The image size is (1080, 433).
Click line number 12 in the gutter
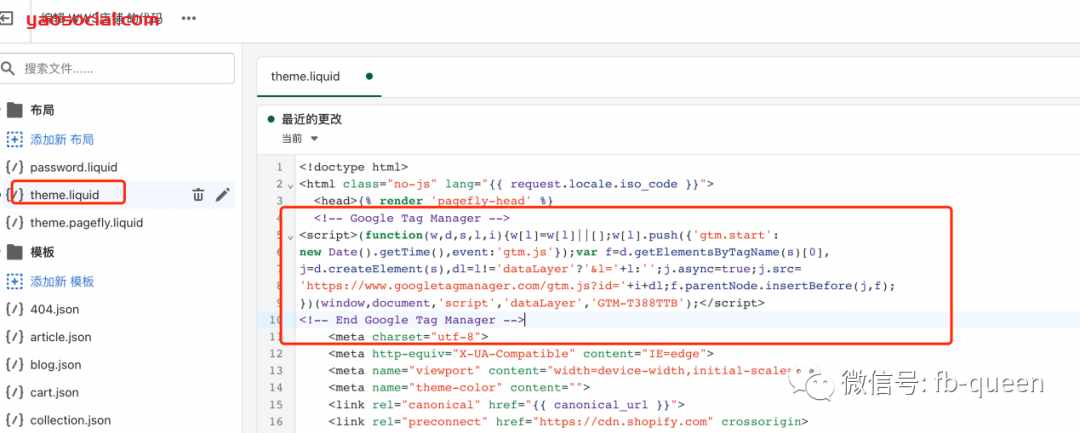[276, 354]
